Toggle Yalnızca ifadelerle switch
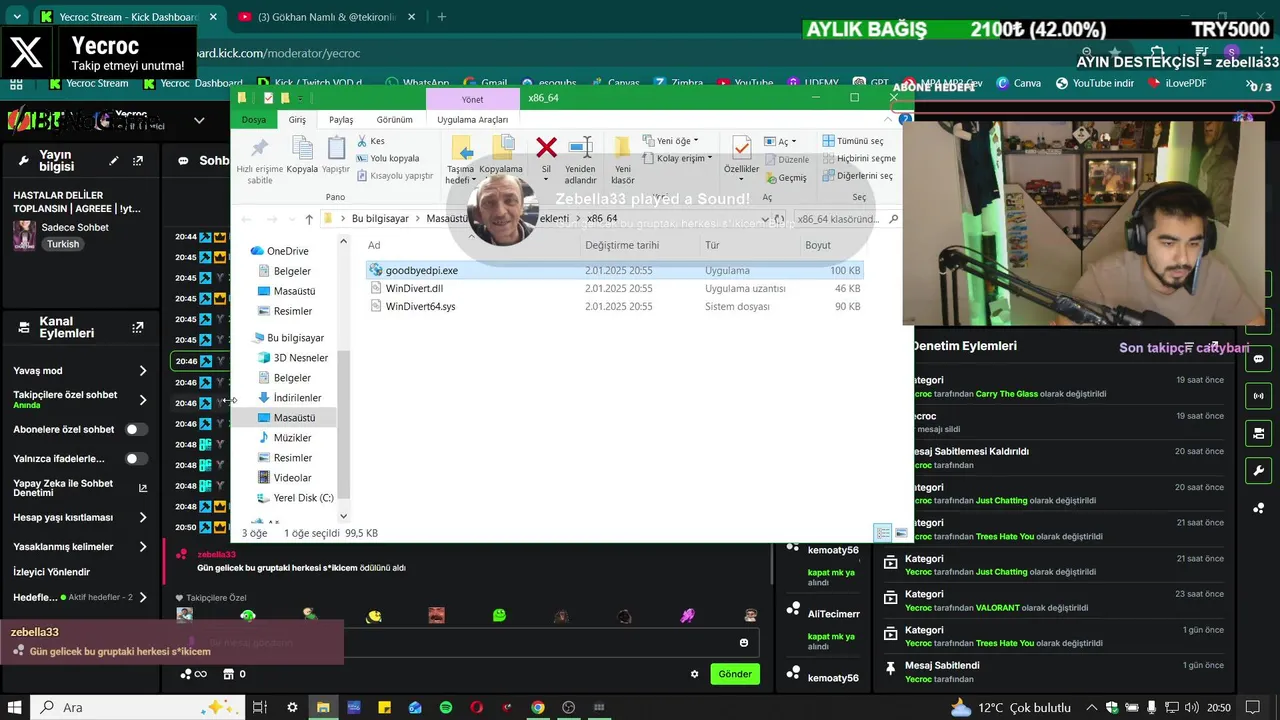Viewport: 1280px width, 720px height. [136, 459]
